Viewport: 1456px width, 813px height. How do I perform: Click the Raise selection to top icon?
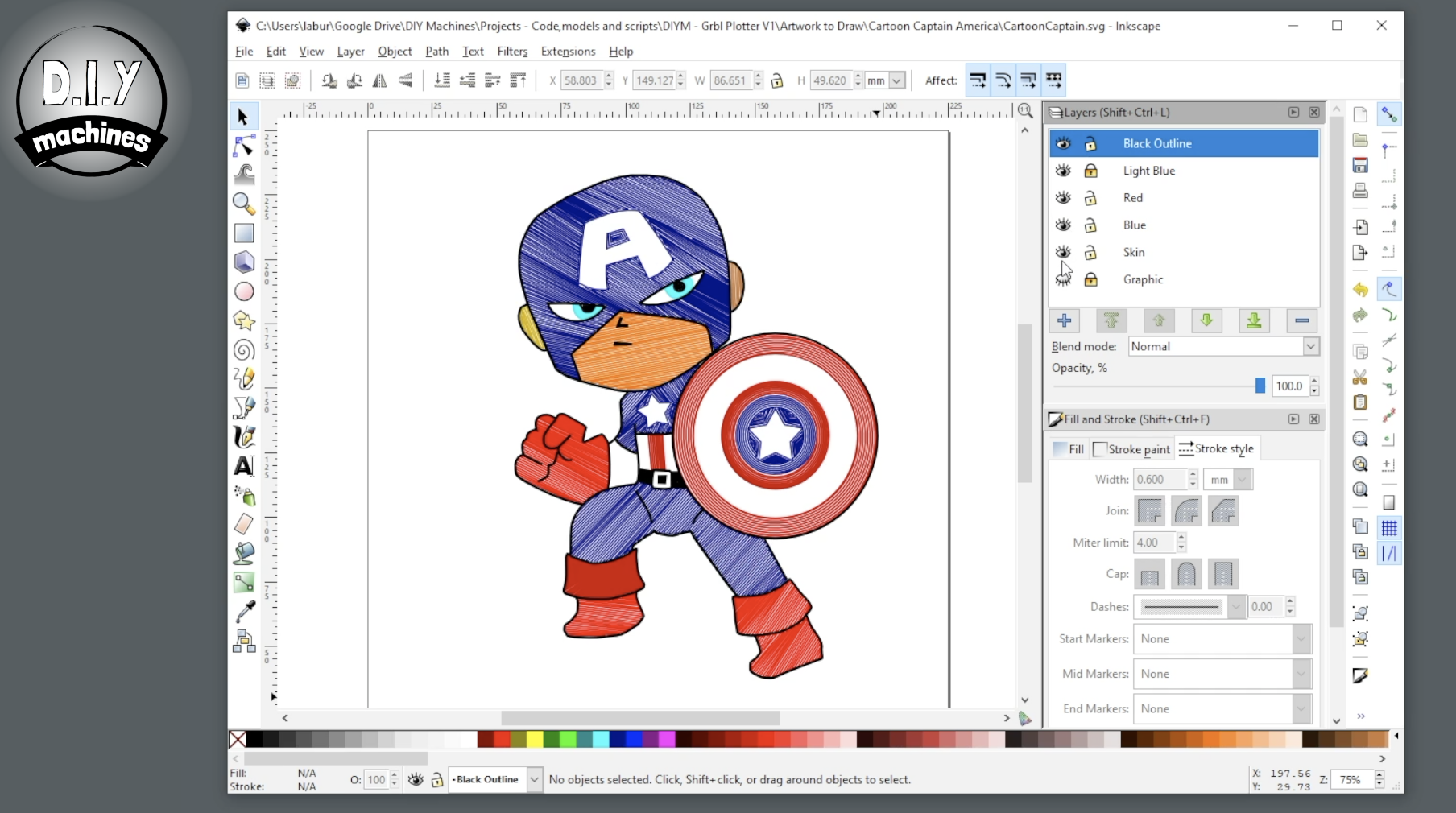pos(519,80)
